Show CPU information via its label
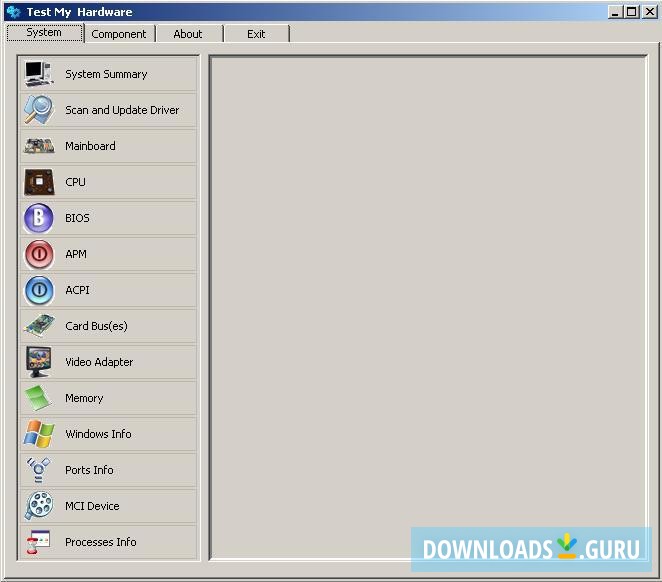The width and height of the screenshot is (662, 582). tap(75, 182)
